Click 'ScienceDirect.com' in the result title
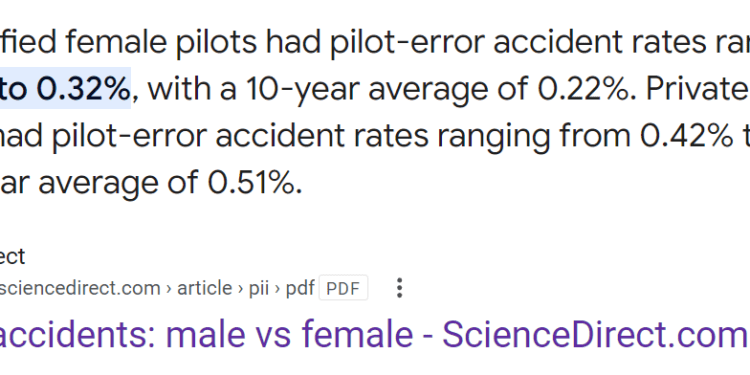Viewport: 750px width, 375px height. pos(596,335)
